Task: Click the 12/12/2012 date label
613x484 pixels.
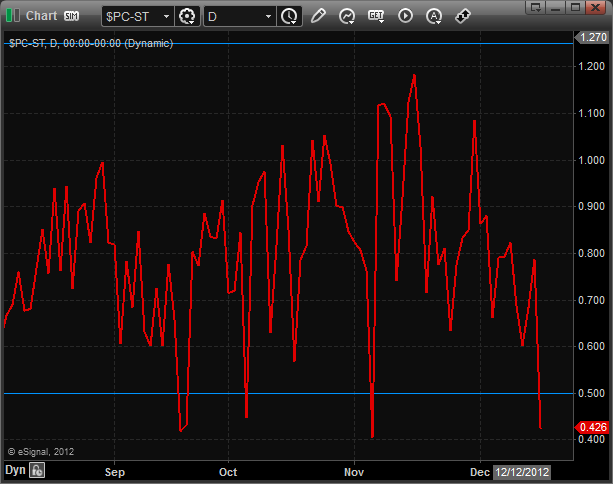Action: [x=522, y=472]
